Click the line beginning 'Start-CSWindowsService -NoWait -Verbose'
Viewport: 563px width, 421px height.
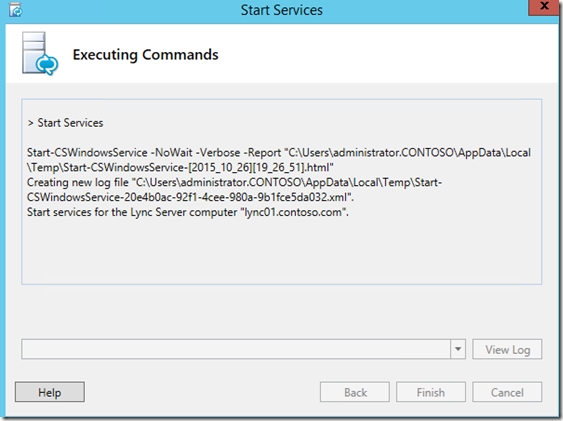[279, 153]
